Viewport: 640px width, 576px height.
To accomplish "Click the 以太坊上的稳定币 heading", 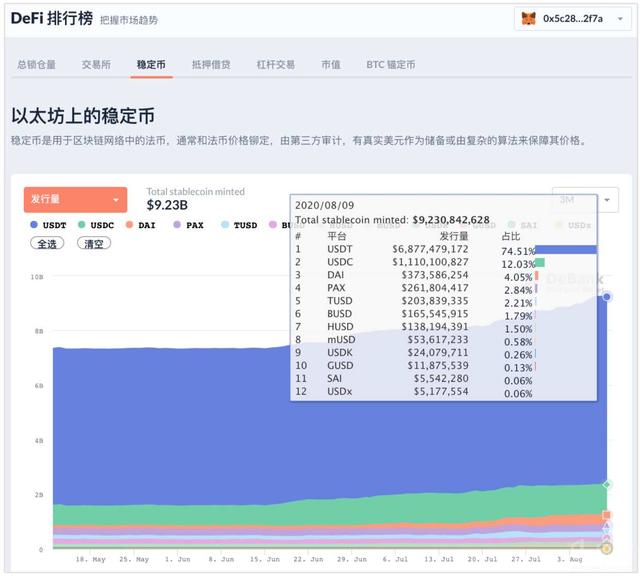I will pyautogui.click(x=83, y=116).
